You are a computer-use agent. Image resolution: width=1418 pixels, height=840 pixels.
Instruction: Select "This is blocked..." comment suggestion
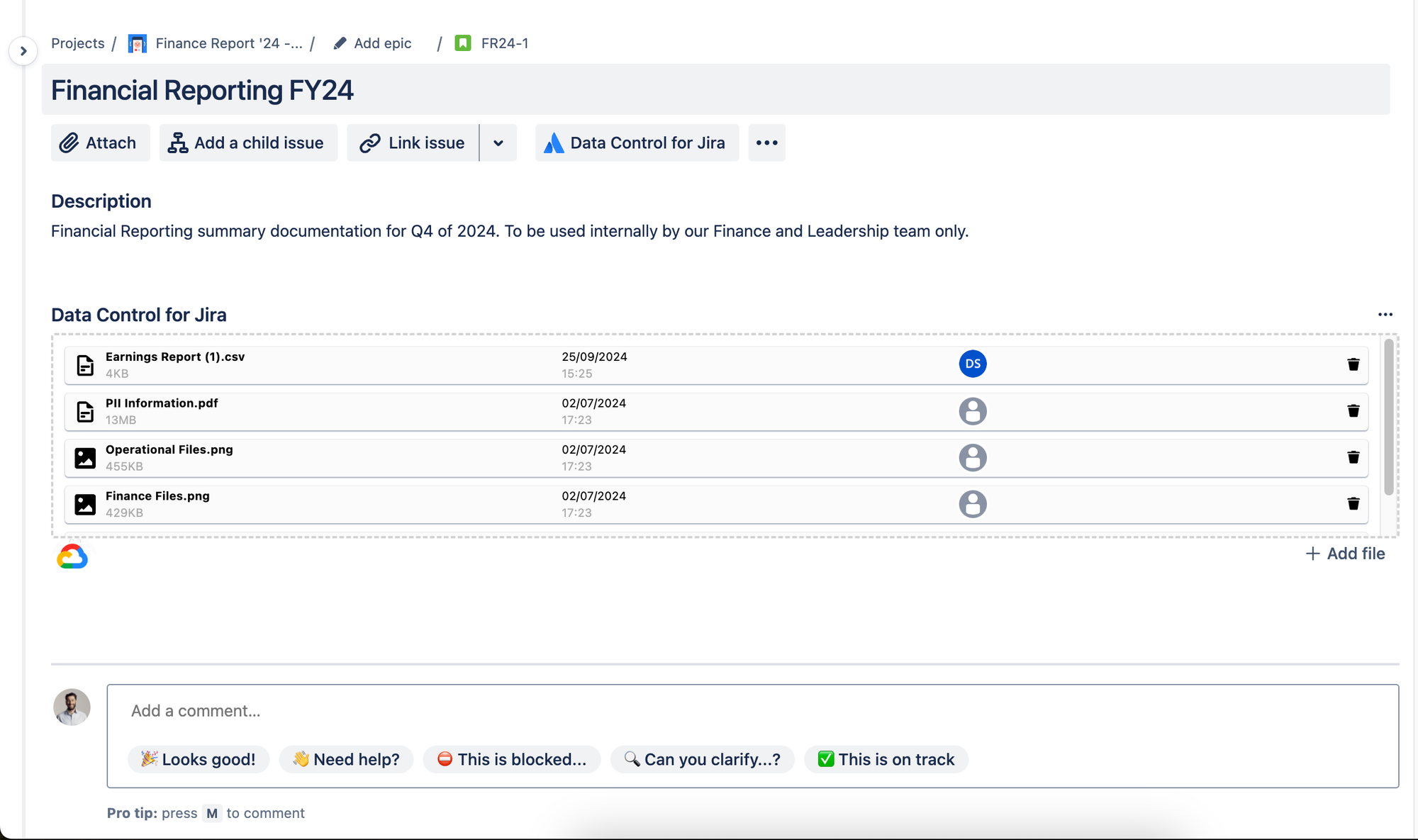coord(512,759)
